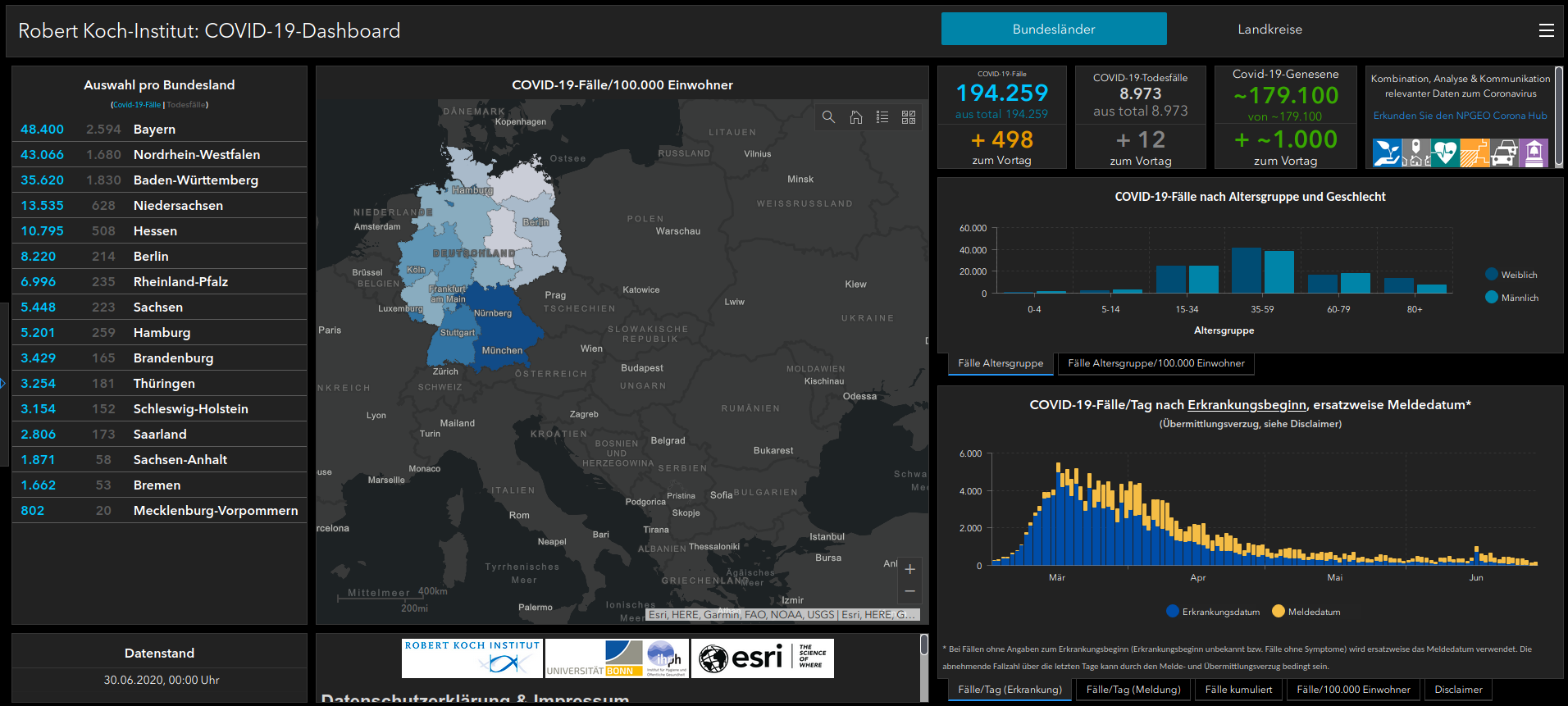This screenshot has height=706, width=1568.
Task: Reset map with the home extent icon
Action: [x=855, y=117]
